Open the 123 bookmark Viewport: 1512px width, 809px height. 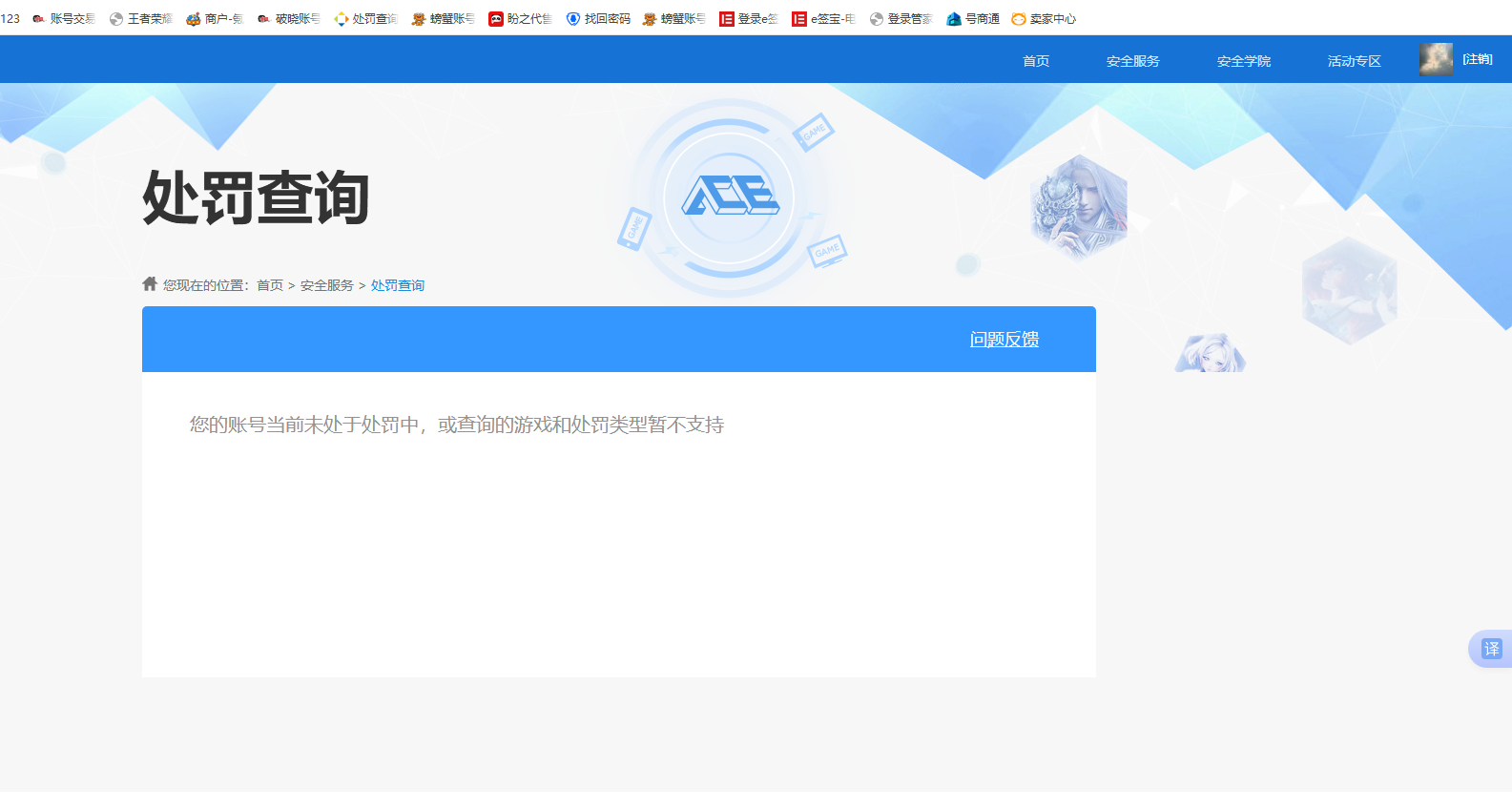coord(10,19)
